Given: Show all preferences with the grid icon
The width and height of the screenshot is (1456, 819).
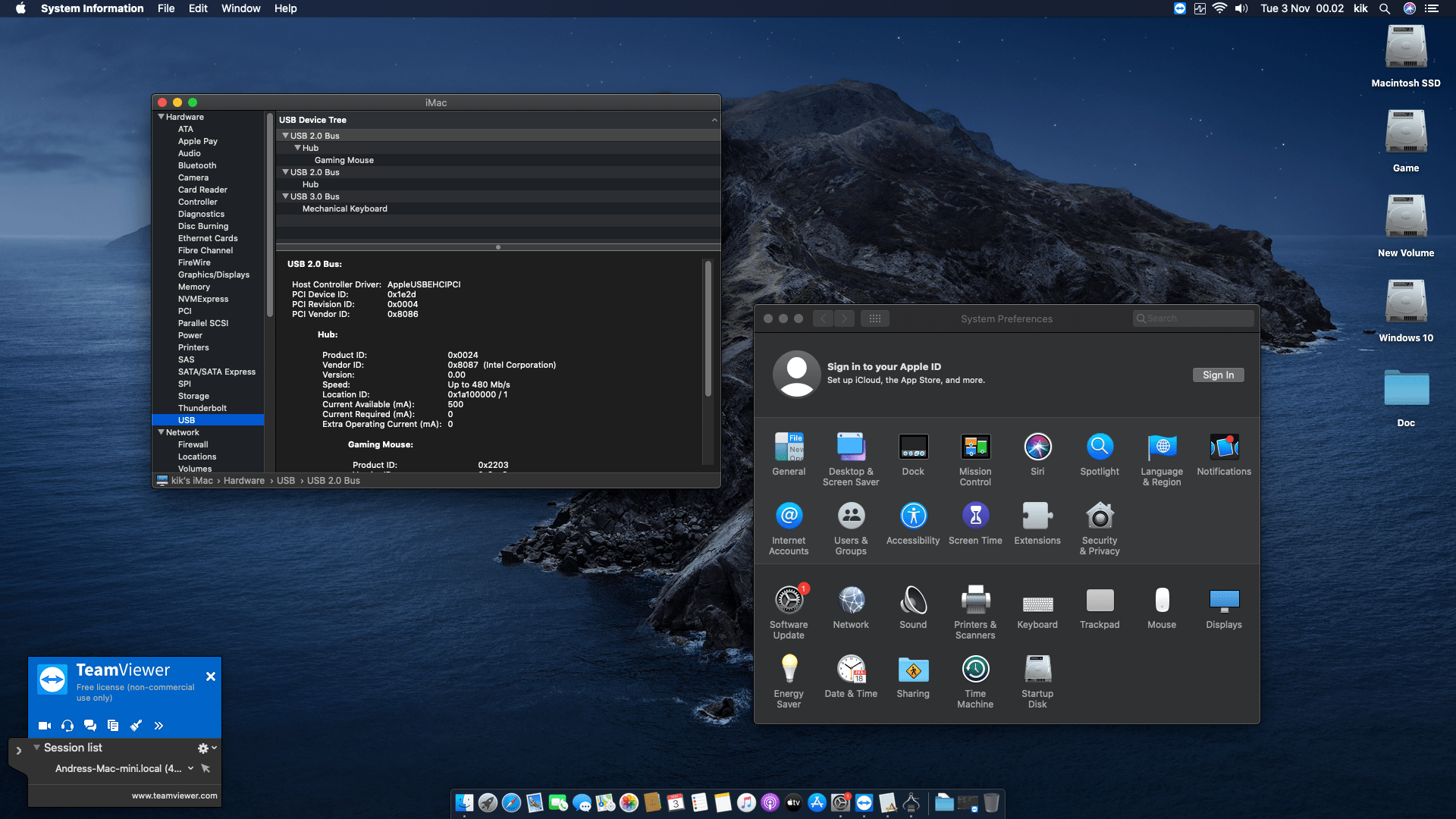Looking at the screenshot, I should [x=876, y=318].
